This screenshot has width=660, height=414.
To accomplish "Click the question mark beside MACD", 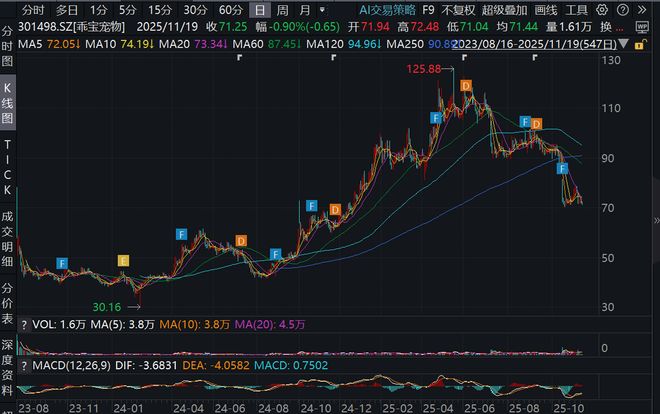I will tap(24, 366).
